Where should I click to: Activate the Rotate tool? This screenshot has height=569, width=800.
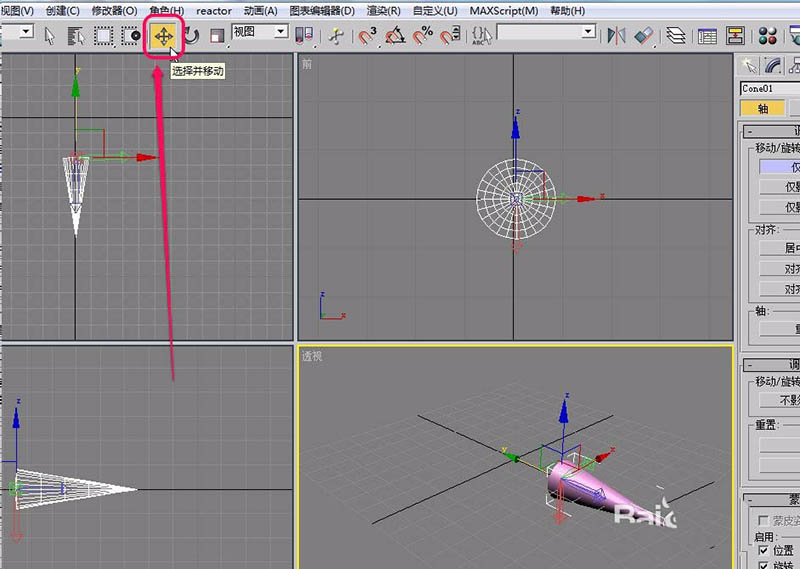190,36
